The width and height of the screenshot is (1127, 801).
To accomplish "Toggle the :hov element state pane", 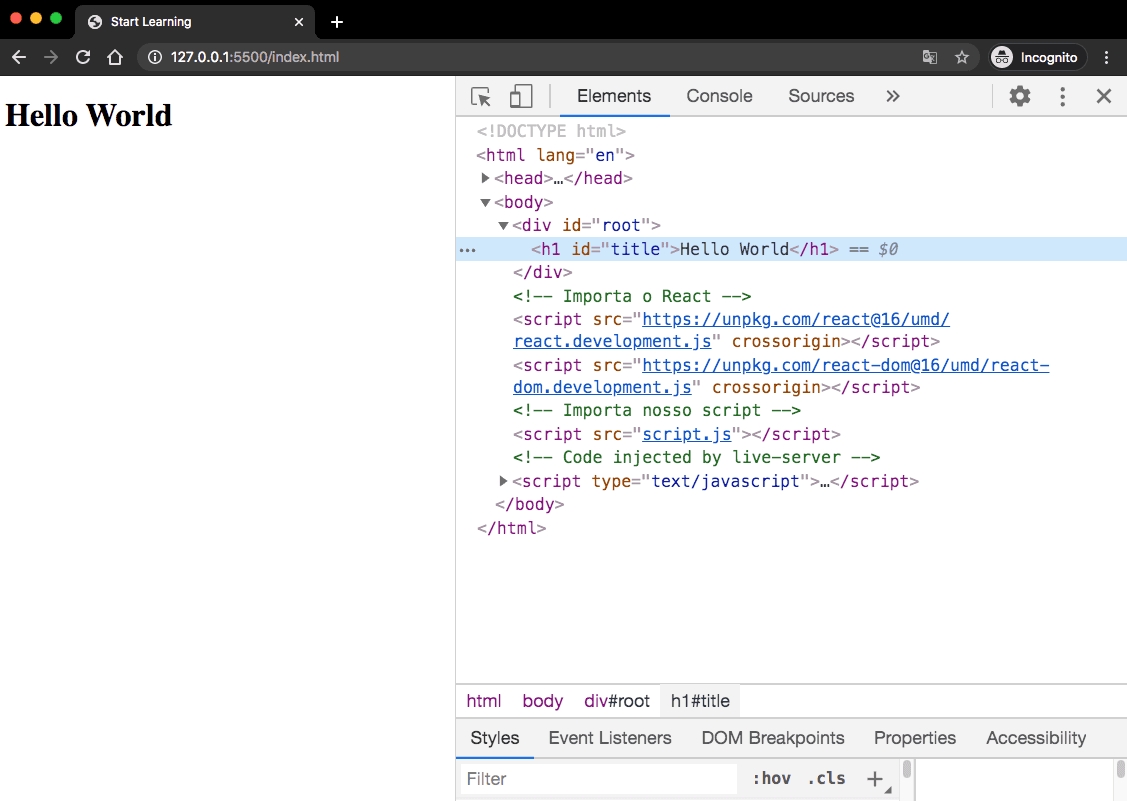I will tap(771, 778).
